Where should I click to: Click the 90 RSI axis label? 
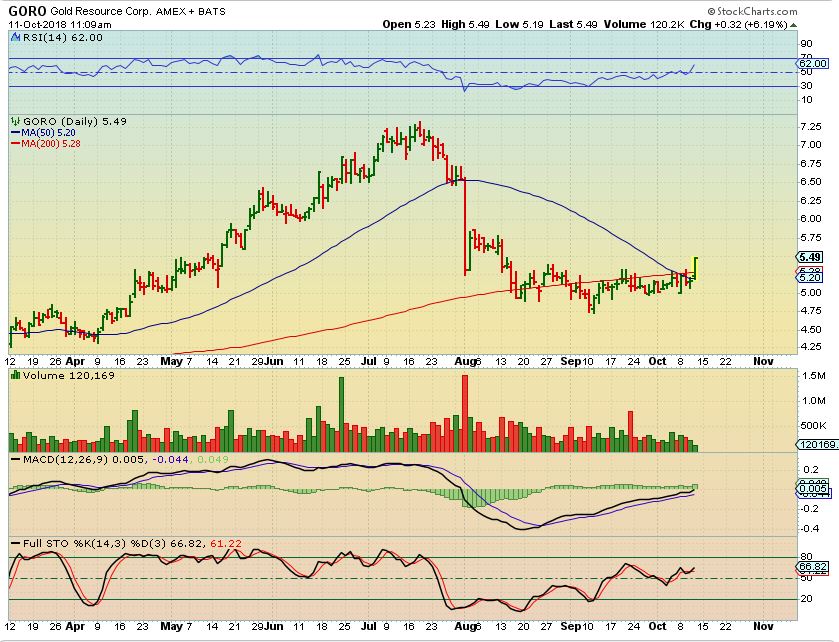click(806, 44)
